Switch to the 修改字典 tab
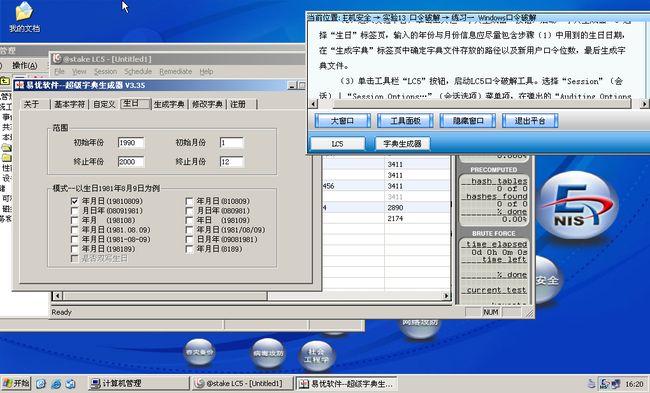Screen dimensions: 650x393 click(207, 104)
